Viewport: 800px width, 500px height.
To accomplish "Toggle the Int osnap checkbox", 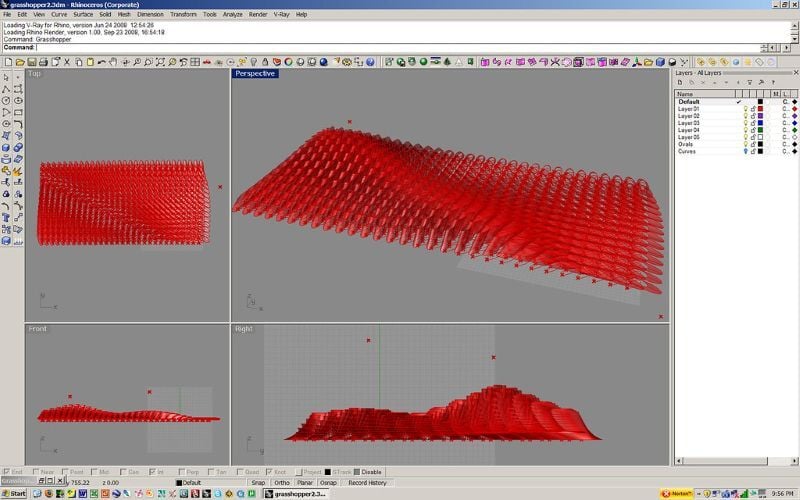I will click(x=153, y=472).
